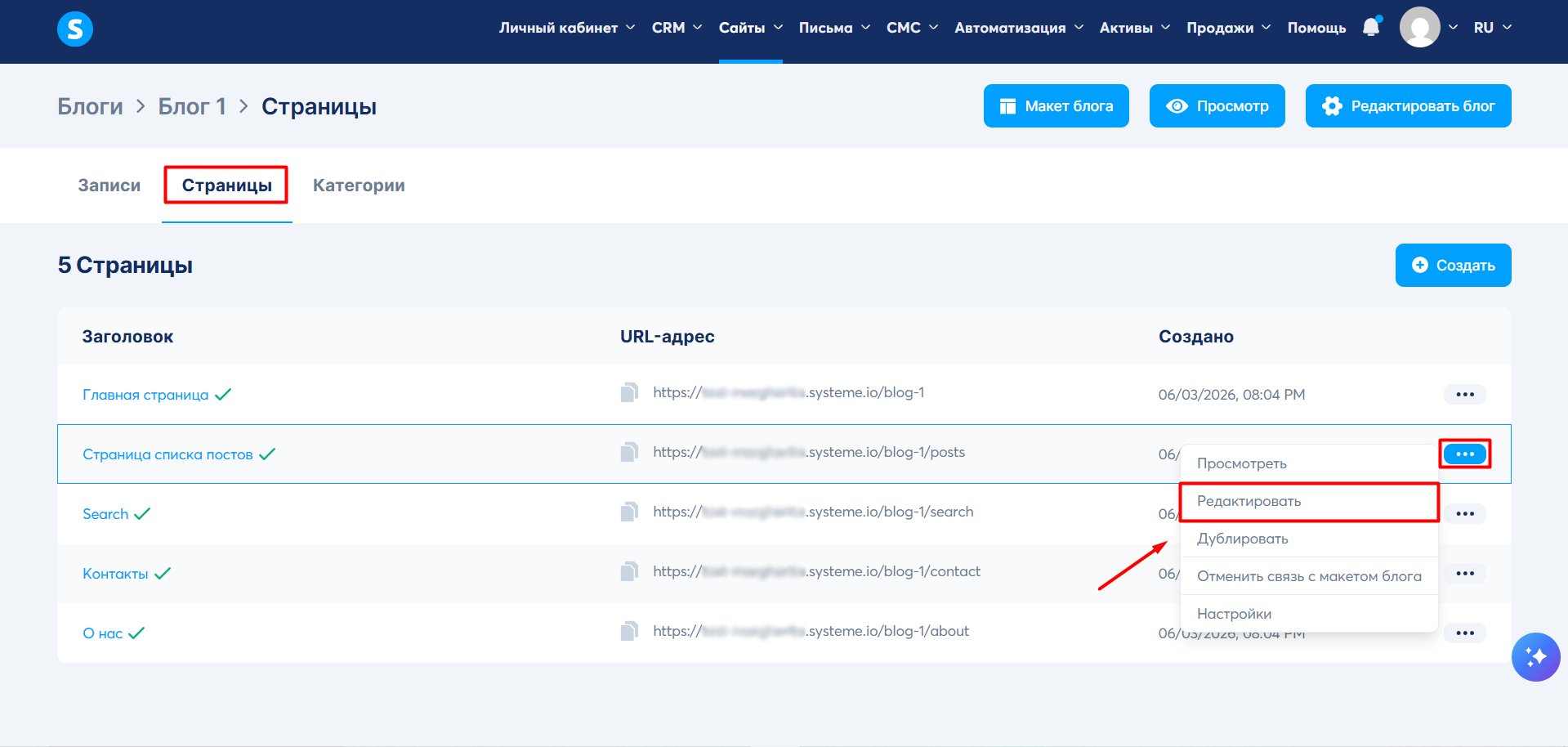
Task: Choose Редактировать in context menu
Action: click(x=1309, y=501)
